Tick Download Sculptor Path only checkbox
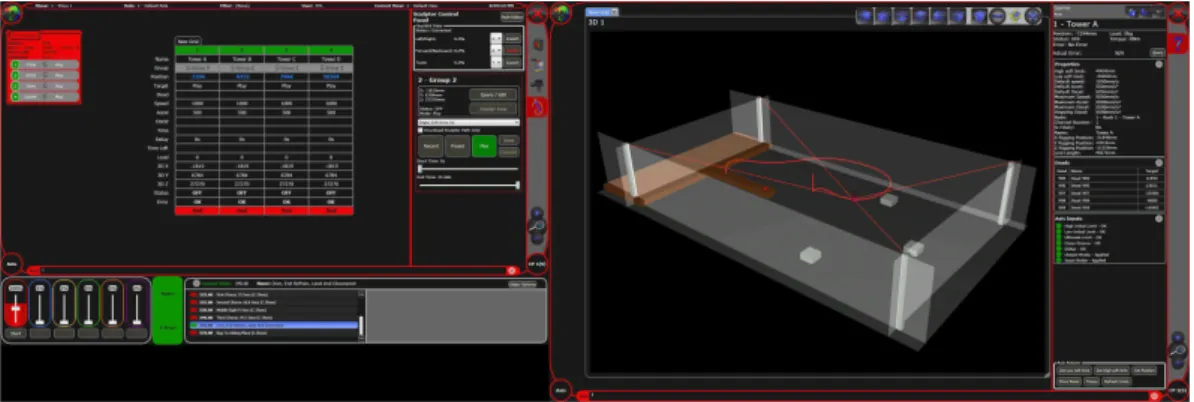The image size is (1194, 402). [420, 129]
